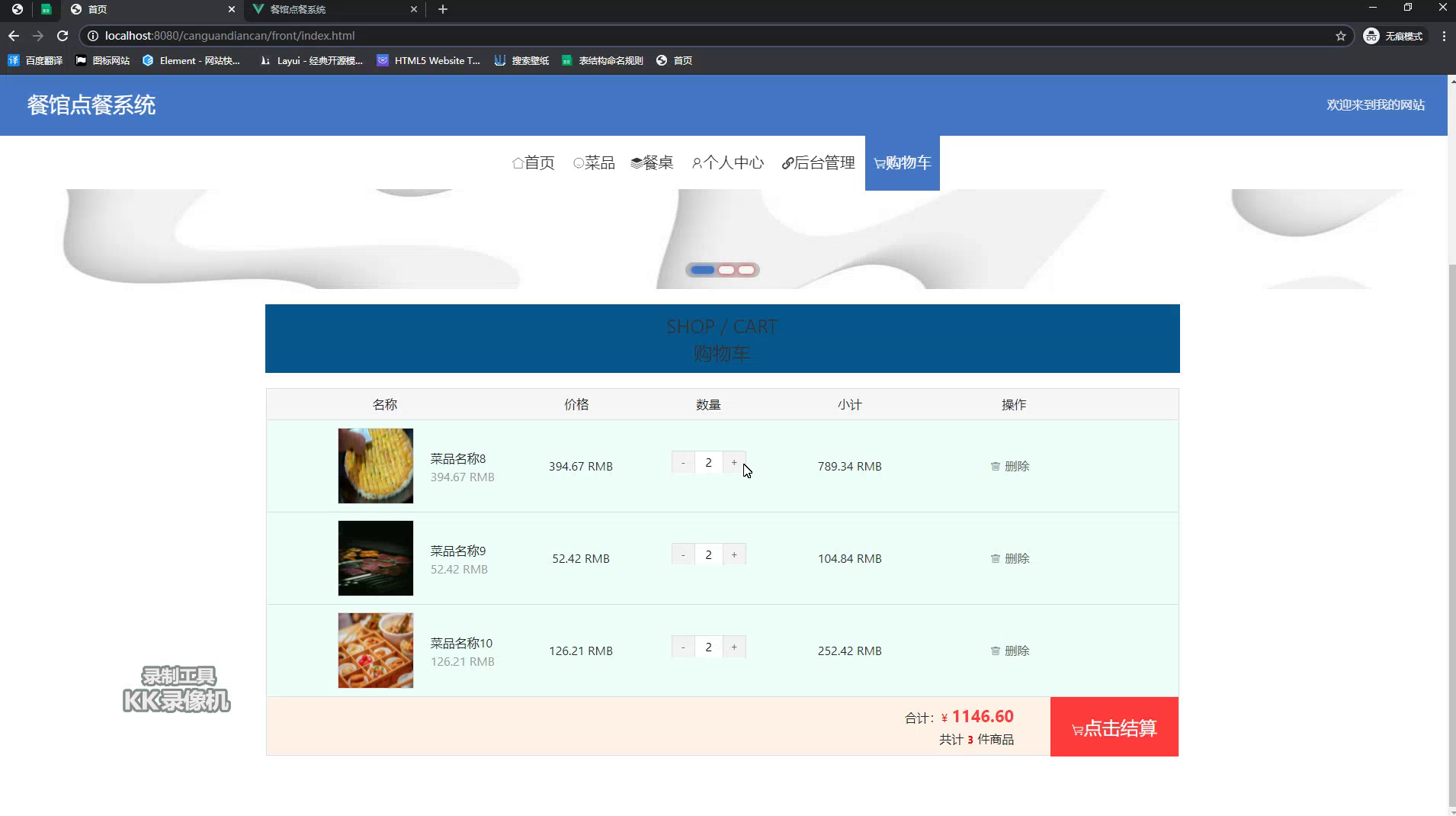Image resolution: width=1456 pixels, height=816 pixels.
Task: Click the 菜品名称10 dish thumbnail
Action: [376, 651]
